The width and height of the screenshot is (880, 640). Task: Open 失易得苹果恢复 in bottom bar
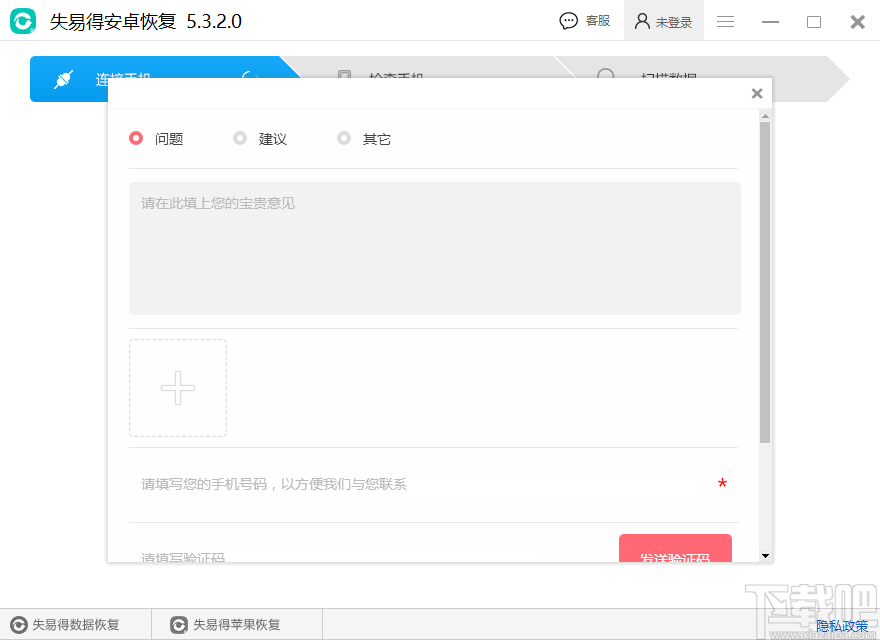(x=226, y=624)
